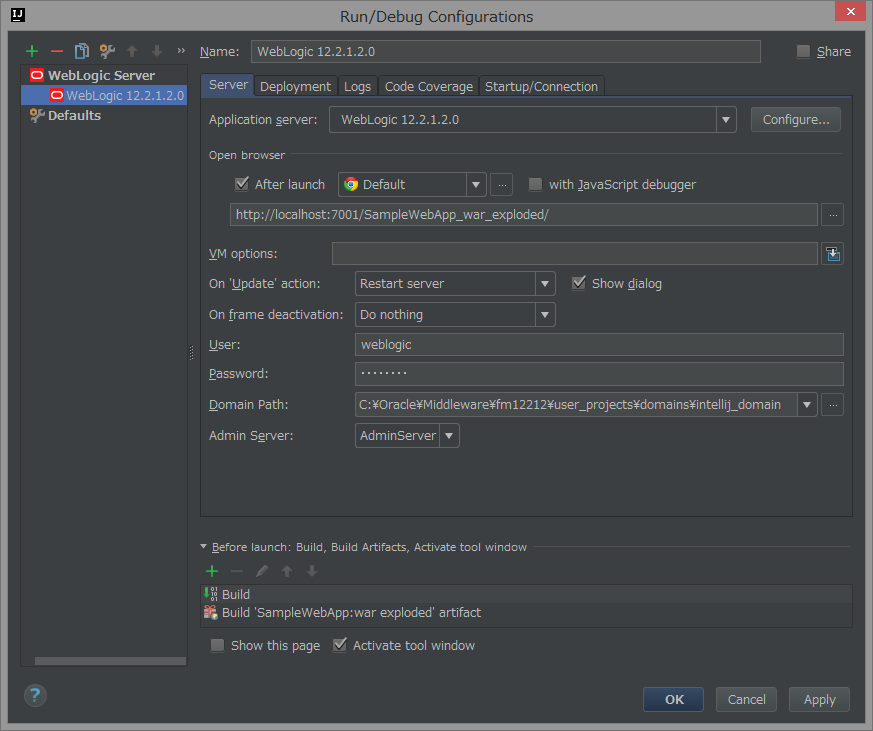Collapse Before launch section triangle
Viewport: 873px width, 731px height.
coord(204,547)
